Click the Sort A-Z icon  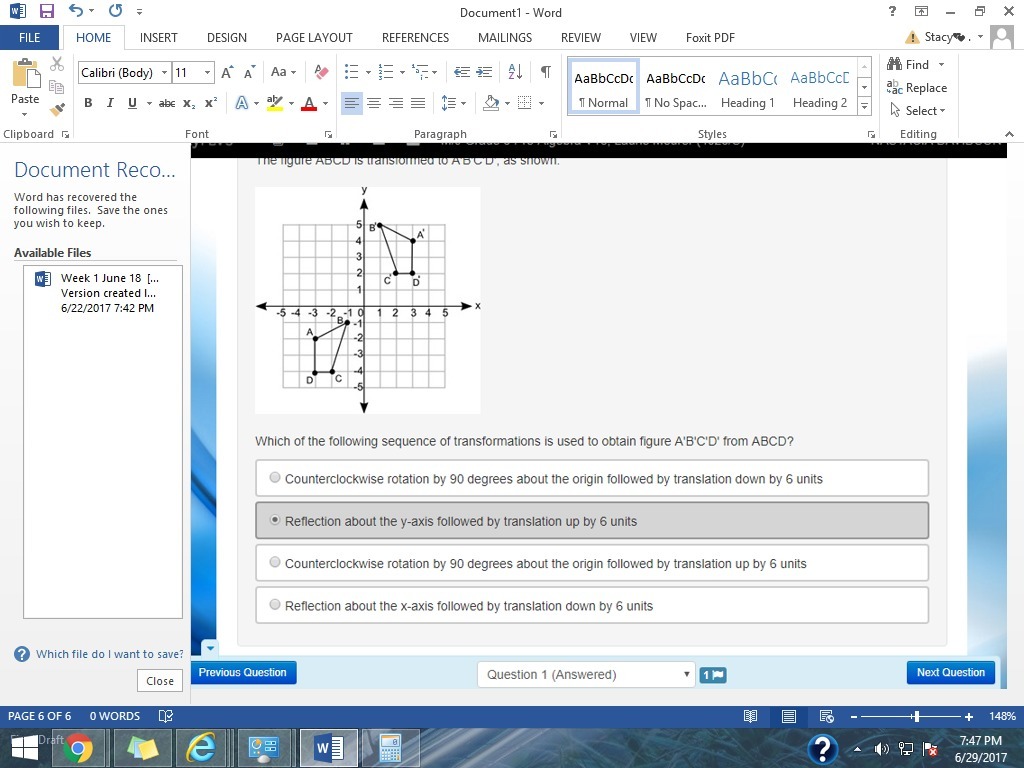click(515, 72)
